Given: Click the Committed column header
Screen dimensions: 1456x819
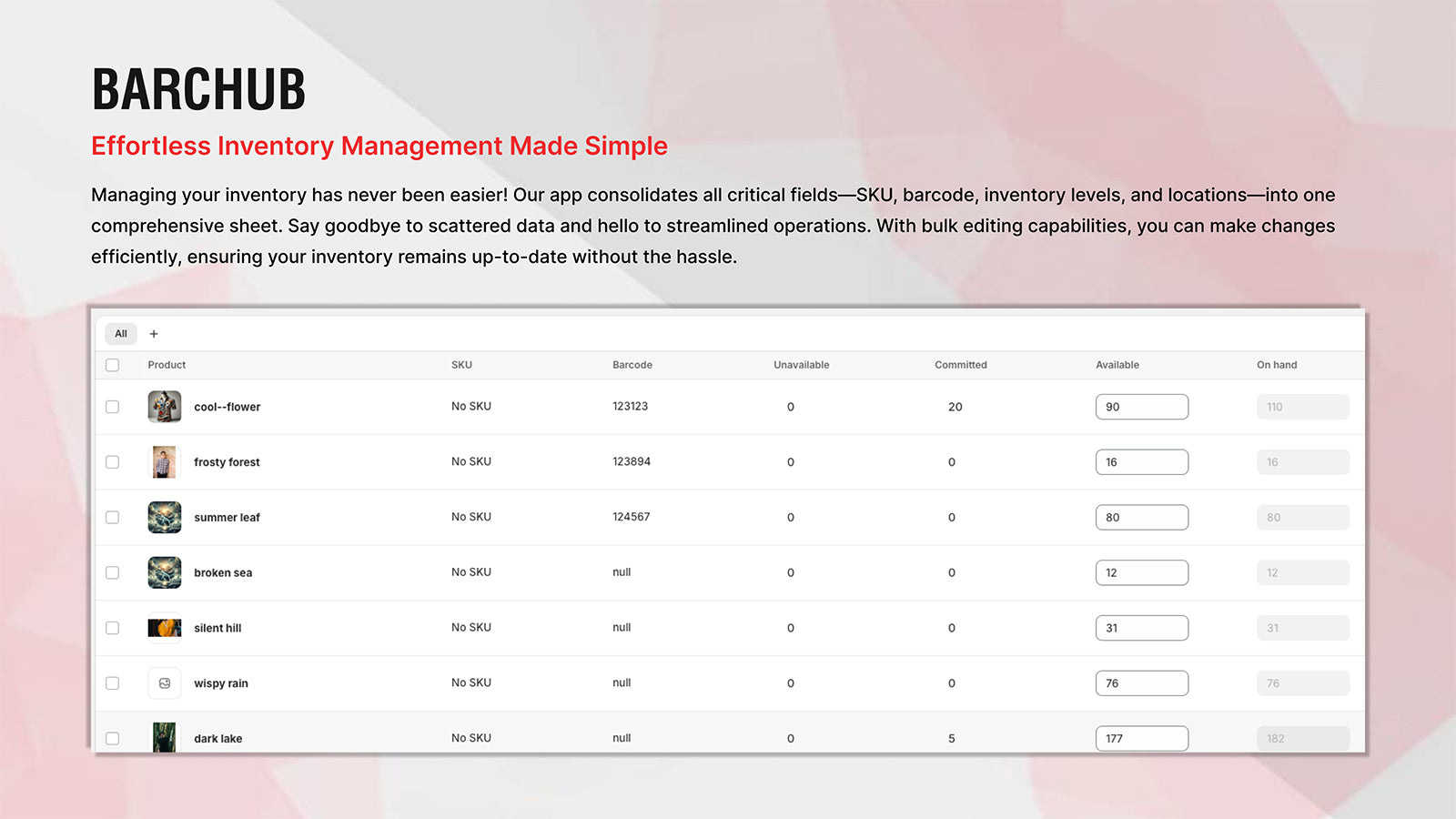Looking at the screenshot, I should click(x=961, y=365).
